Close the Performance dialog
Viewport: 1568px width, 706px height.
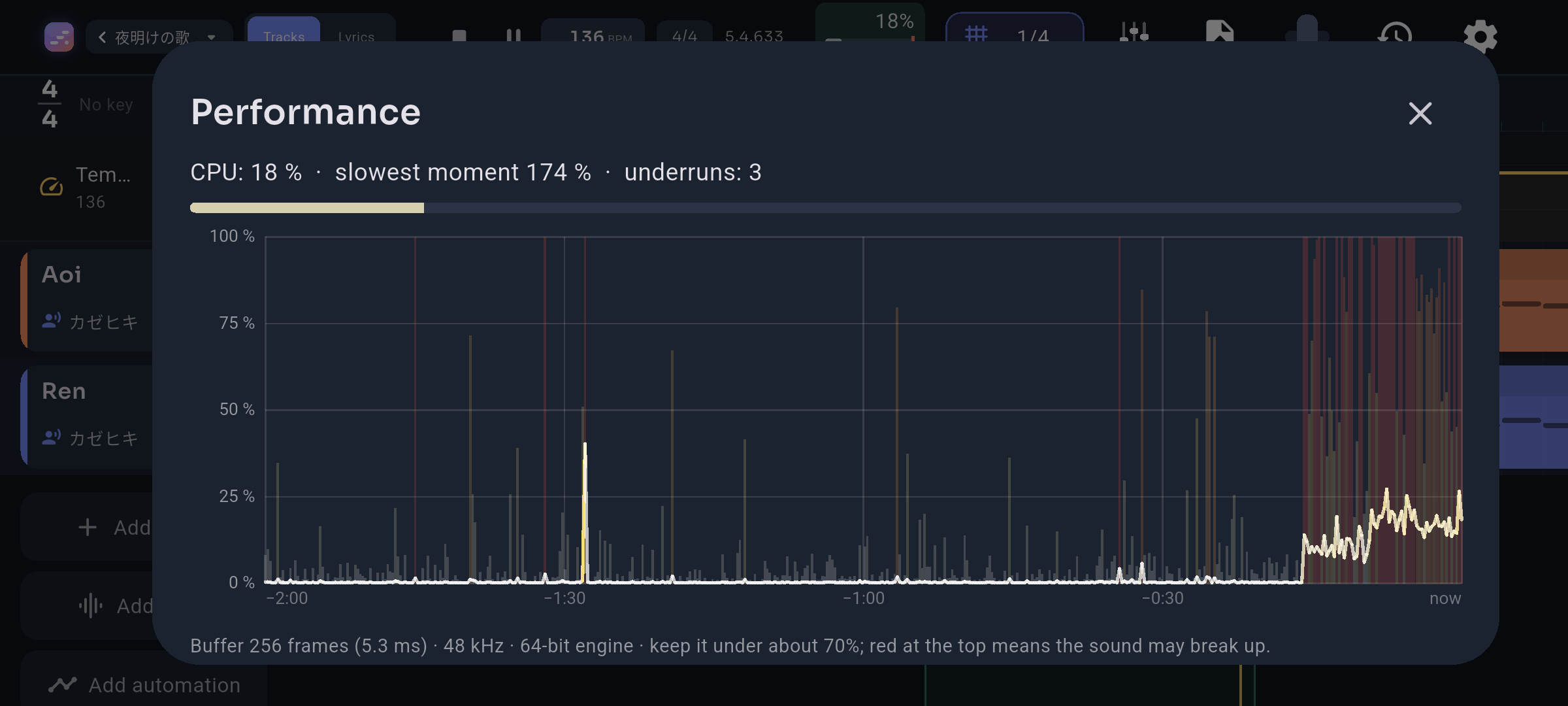pos(1420,114)
